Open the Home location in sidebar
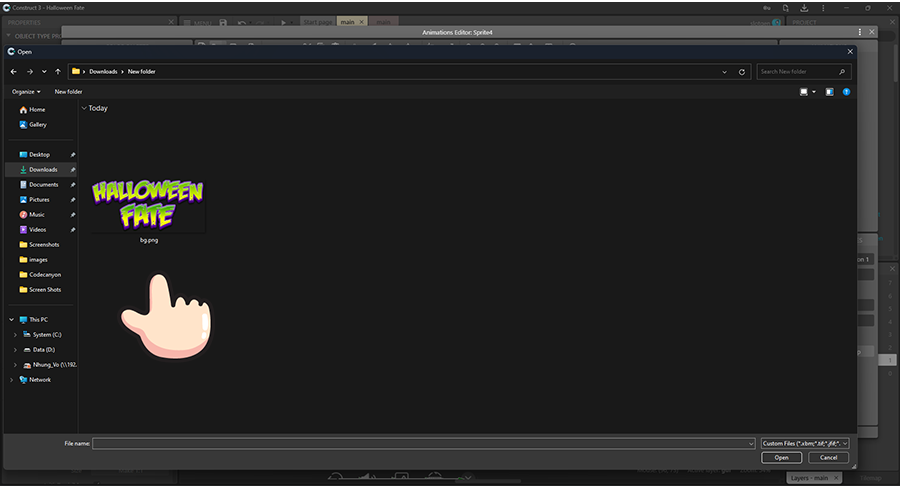The width and height of the screenshot is (900, 488). pos(37,109)
